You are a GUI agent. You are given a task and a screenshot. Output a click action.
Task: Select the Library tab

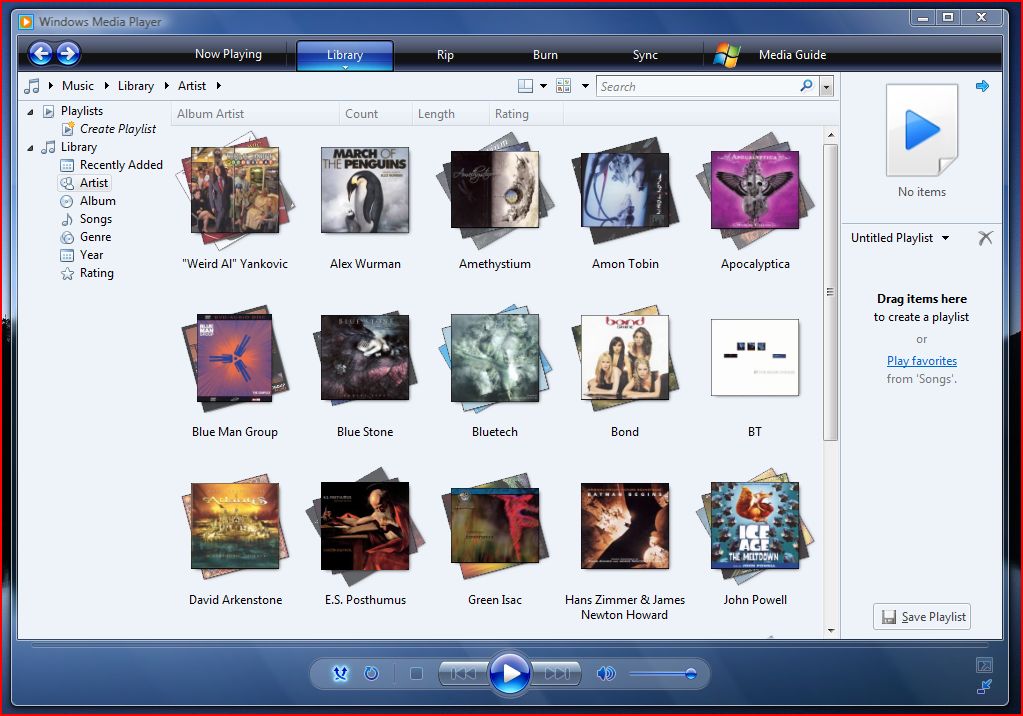tap(344, 55)
